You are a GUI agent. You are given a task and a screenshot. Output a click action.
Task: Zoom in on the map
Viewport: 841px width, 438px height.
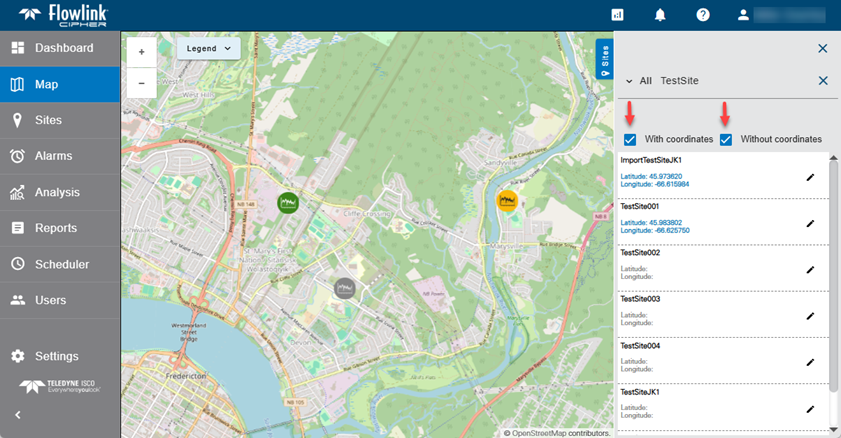pyautogui.click(x=141, y=51)
